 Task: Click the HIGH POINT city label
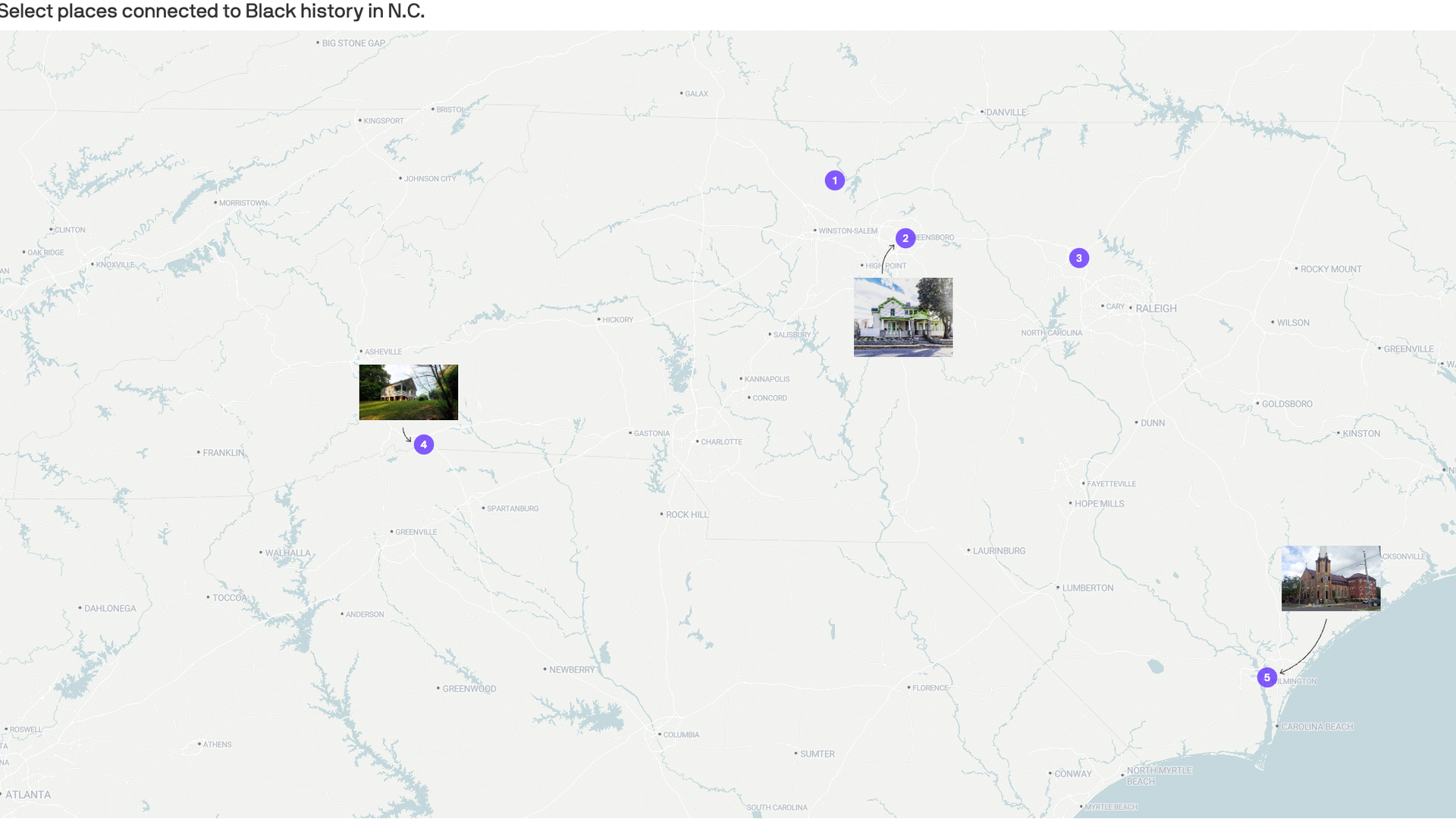tap(886, 266)
